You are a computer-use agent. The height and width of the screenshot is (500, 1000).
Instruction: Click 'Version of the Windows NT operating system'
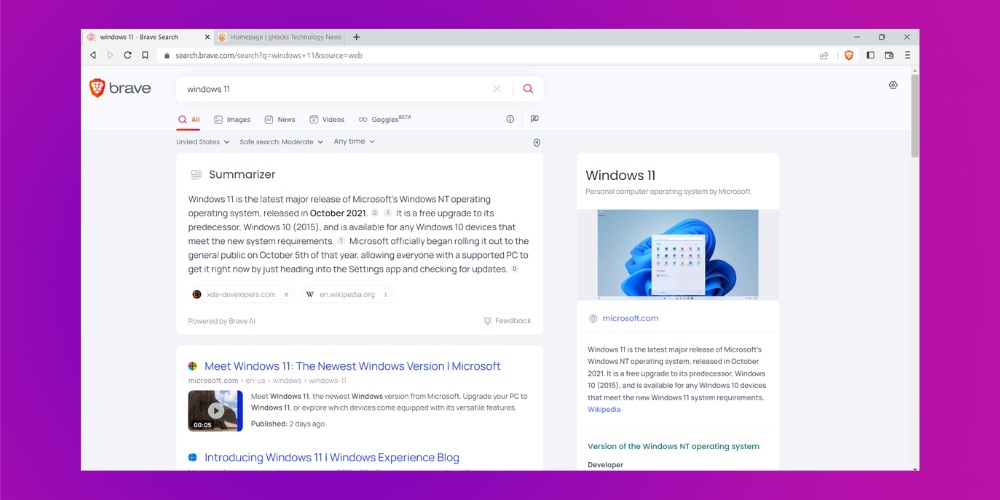tap(673, 446)
